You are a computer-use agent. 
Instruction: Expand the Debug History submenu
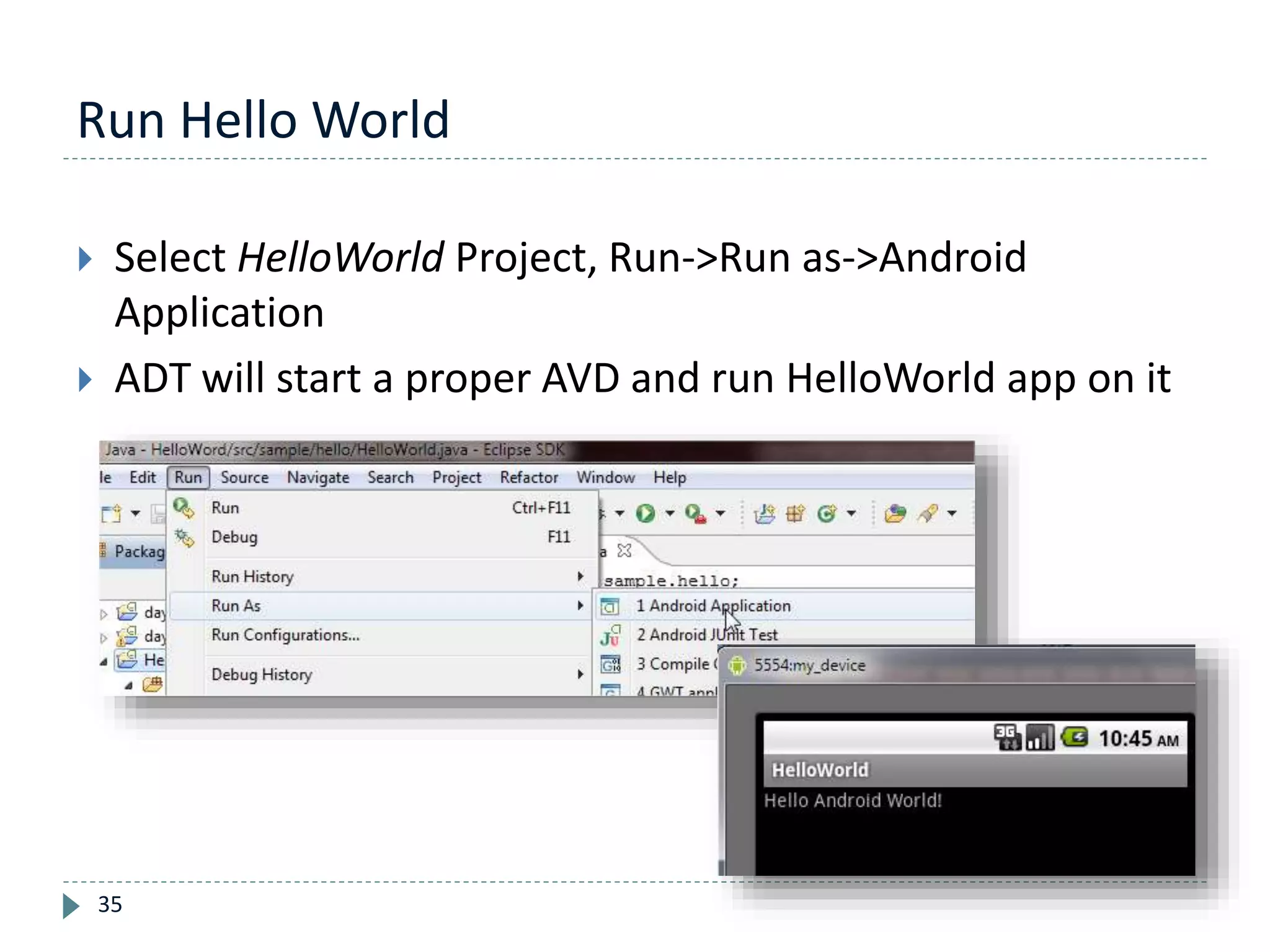(x=383, y=674)
